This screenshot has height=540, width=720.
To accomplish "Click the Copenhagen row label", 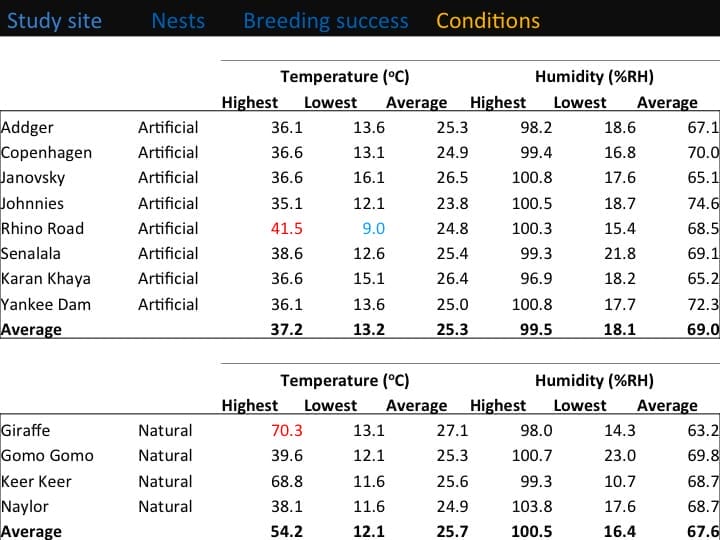I will [46, 152].
